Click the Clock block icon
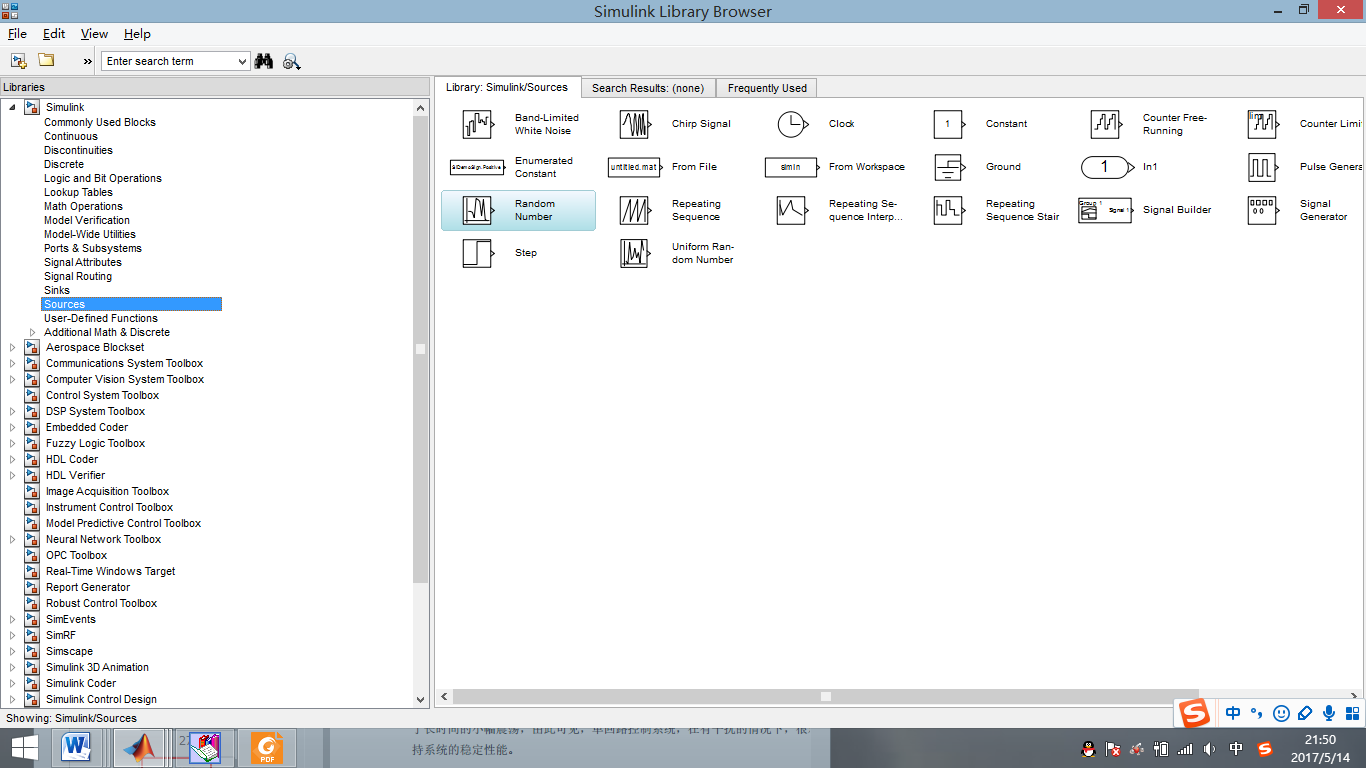The height and width of the screenshot is (768, 1366). coord(791,124)
